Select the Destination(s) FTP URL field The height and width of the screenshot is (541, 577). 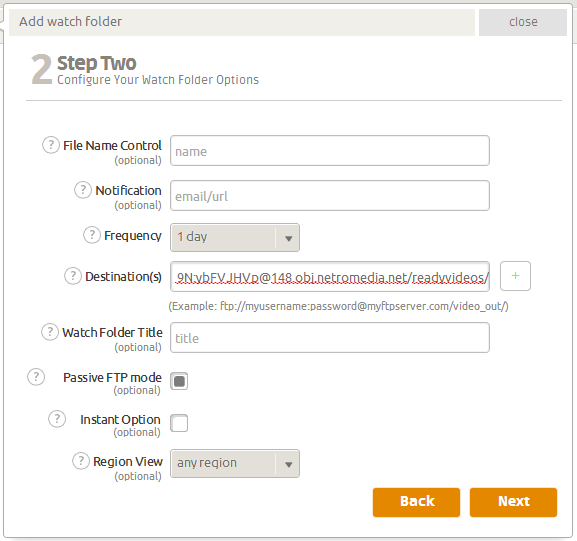pyautogui.click(x=330, y=277)
